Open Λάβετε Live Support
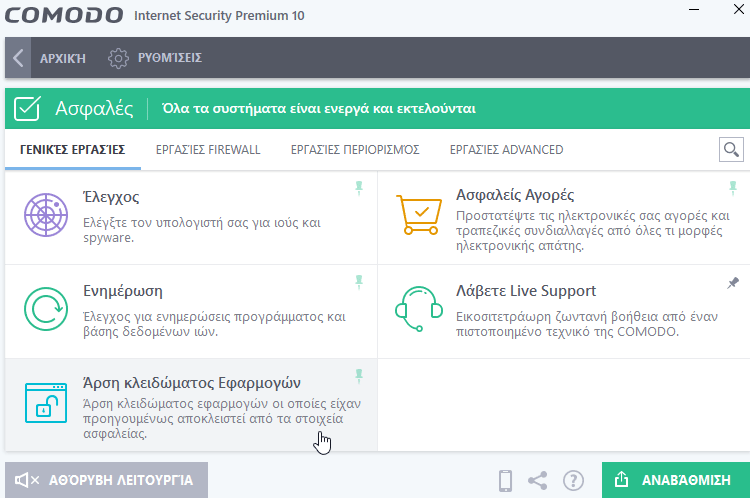This screenshot has width=750, height=498. (x=564, y=311)
